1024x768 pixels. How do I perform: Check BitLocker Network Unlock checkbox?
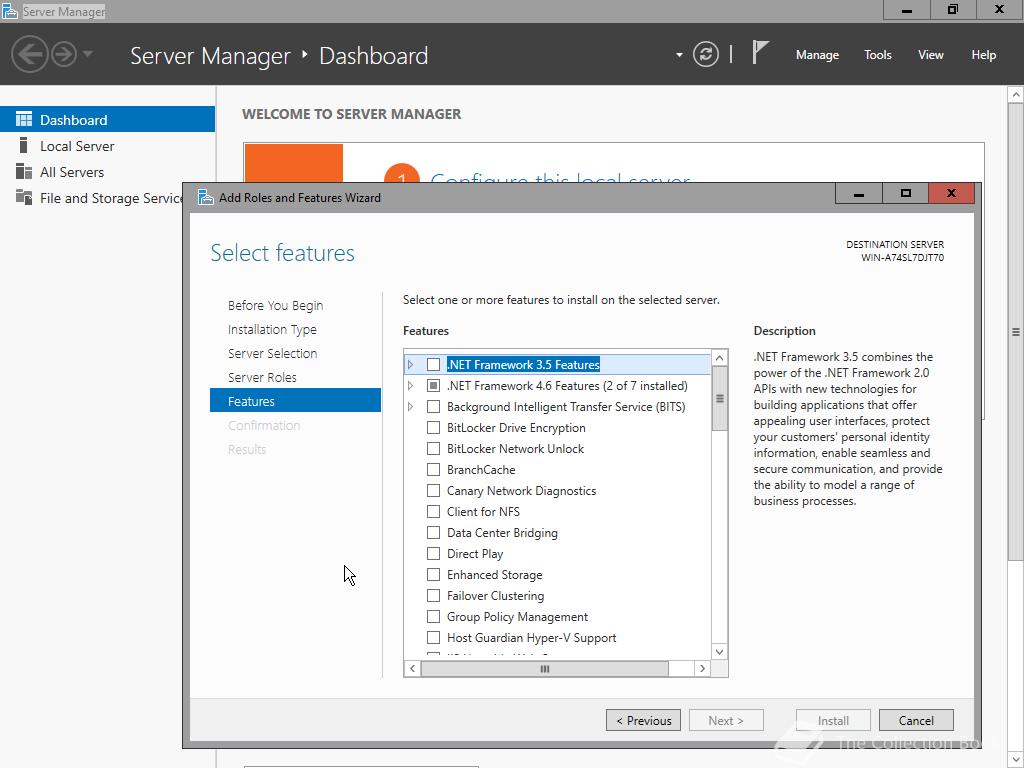point(433,449)
